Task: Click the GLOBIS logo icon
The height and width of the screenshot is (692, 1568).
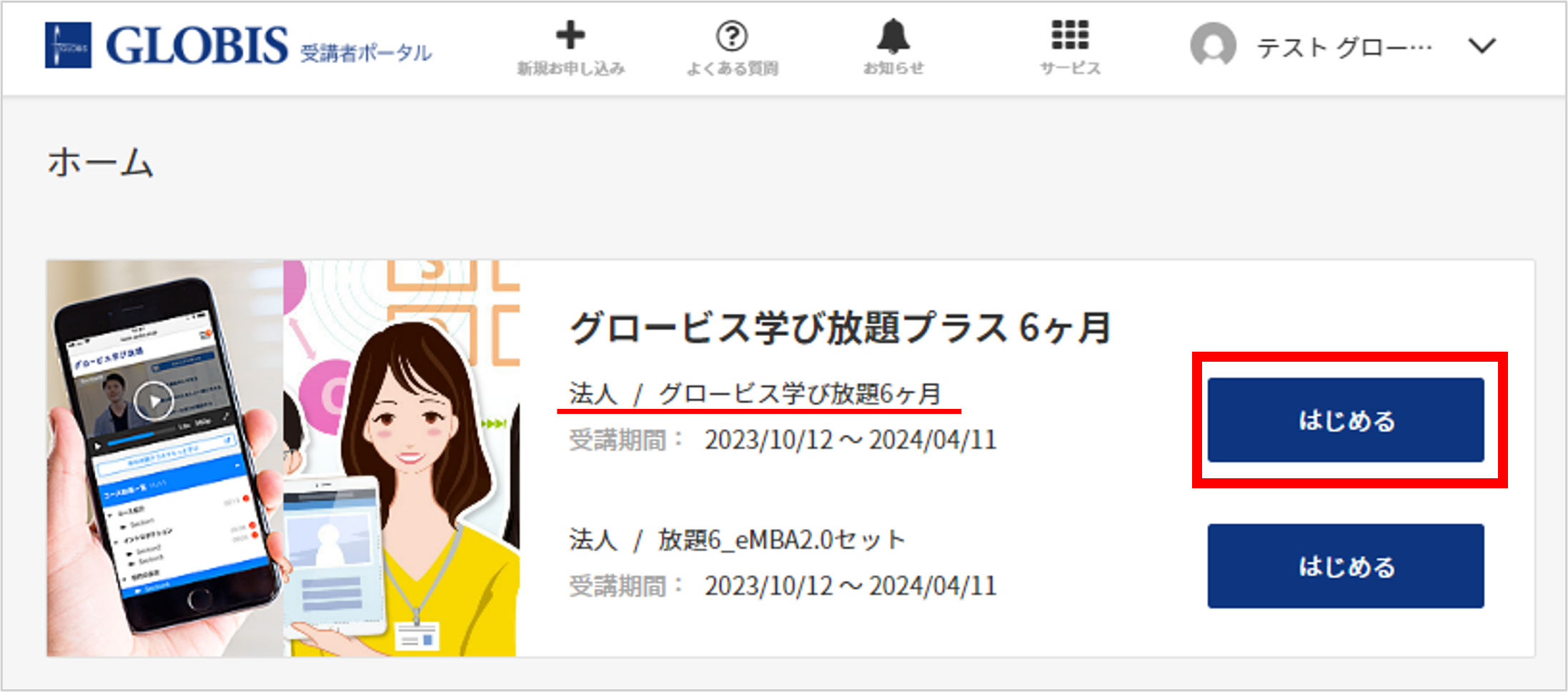Action: (x=68, y=45)
